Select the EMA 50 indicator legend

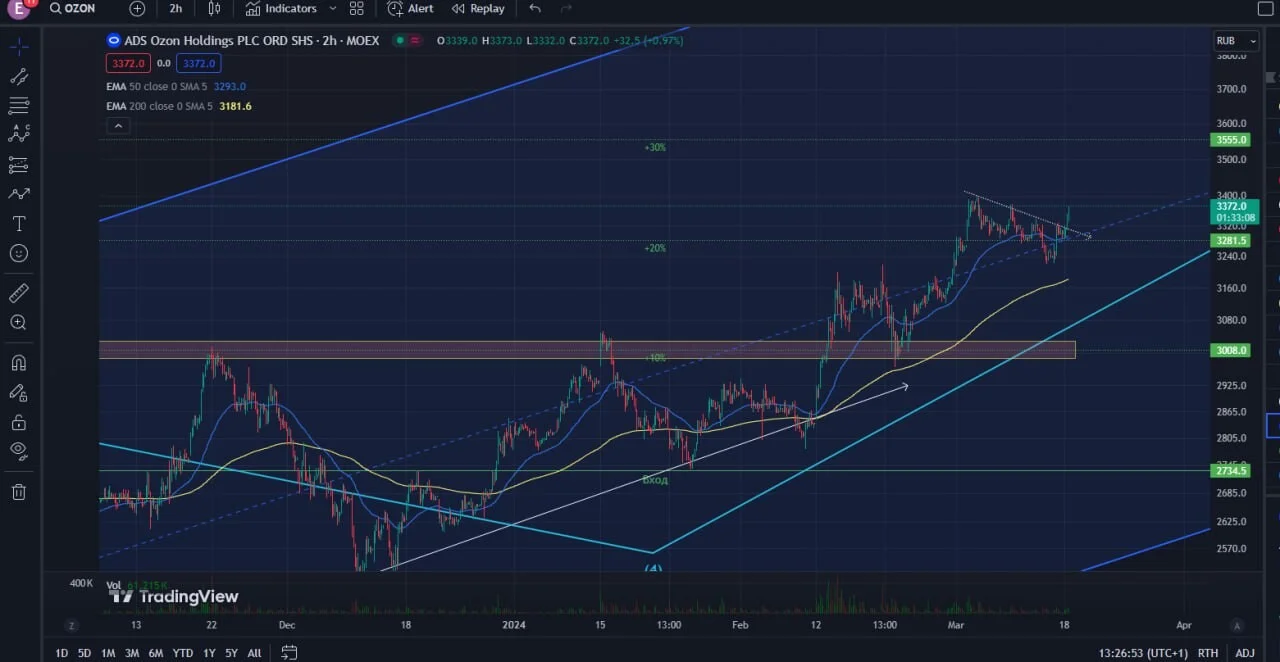tap(176, 86)
